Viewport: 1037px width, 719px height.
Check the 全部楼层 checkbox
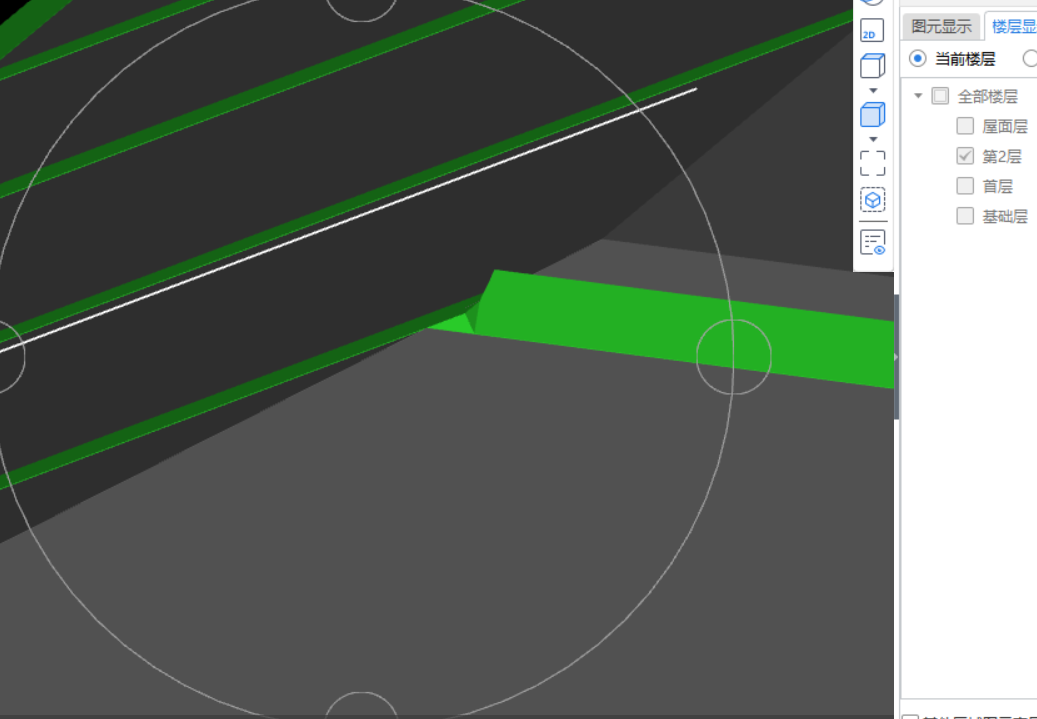940,96
